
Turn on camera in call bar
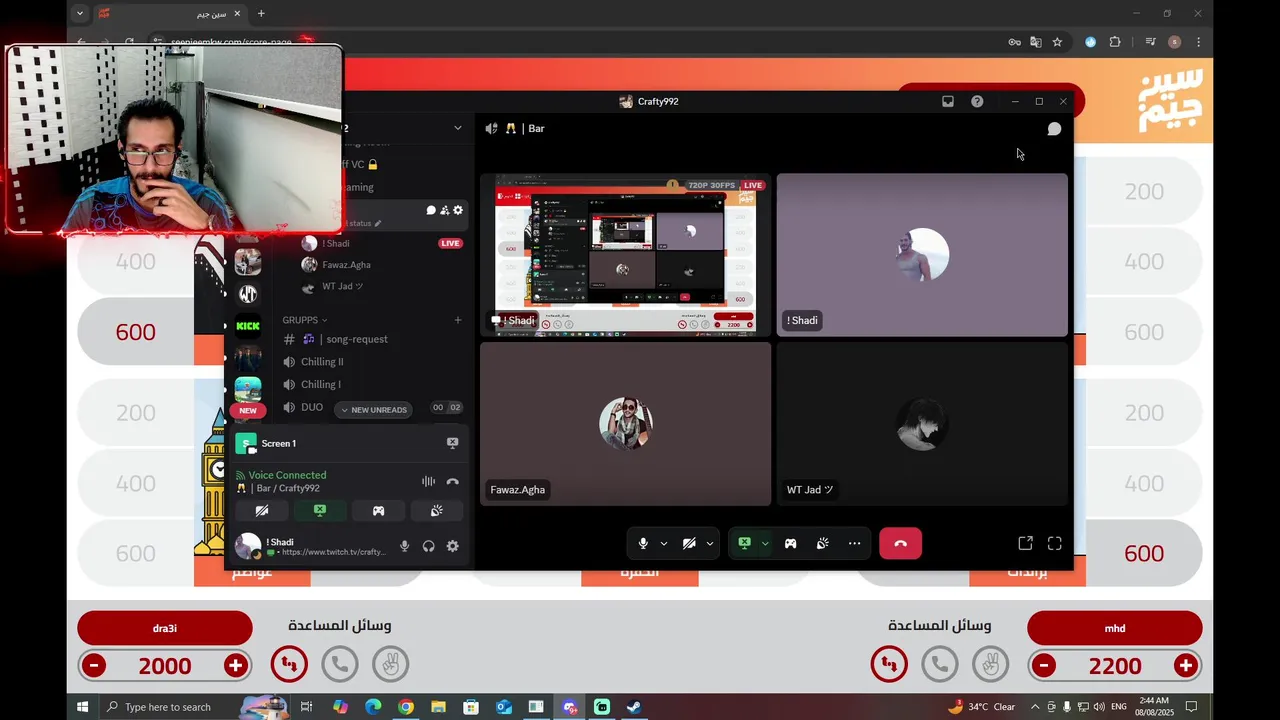pyautogui.click(x=689, y=543)
